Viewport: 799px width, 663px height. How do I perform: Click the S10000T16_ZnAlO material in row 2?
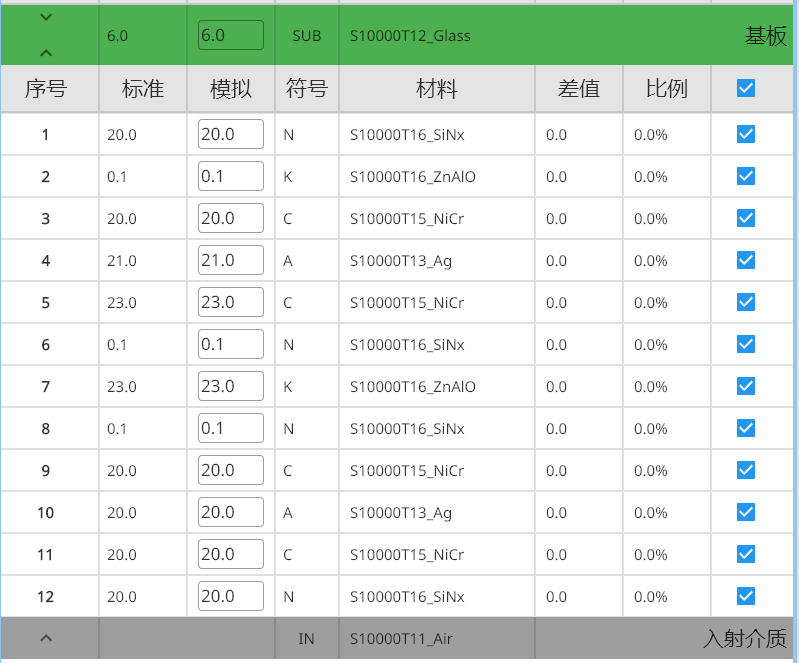413,177
